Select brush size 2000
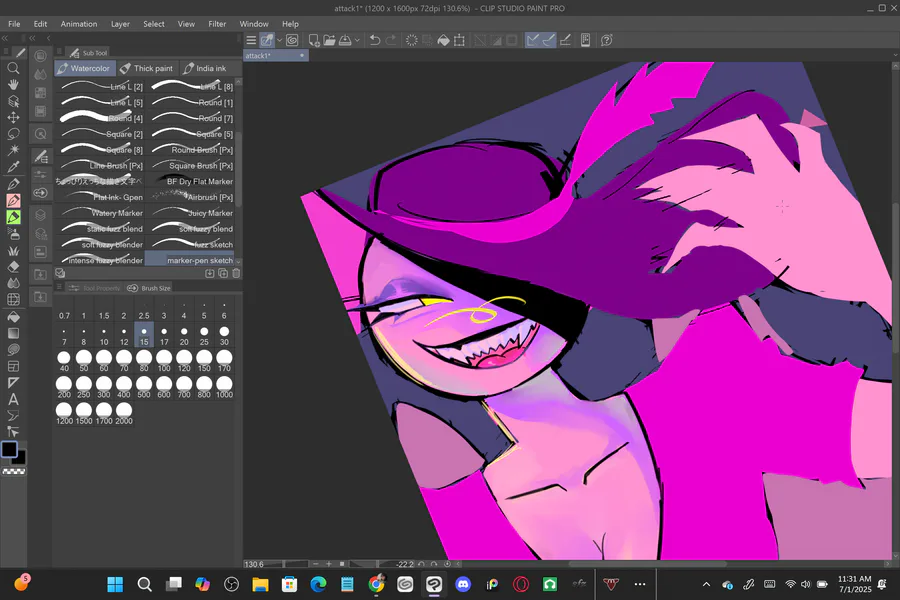 (124, 414)
